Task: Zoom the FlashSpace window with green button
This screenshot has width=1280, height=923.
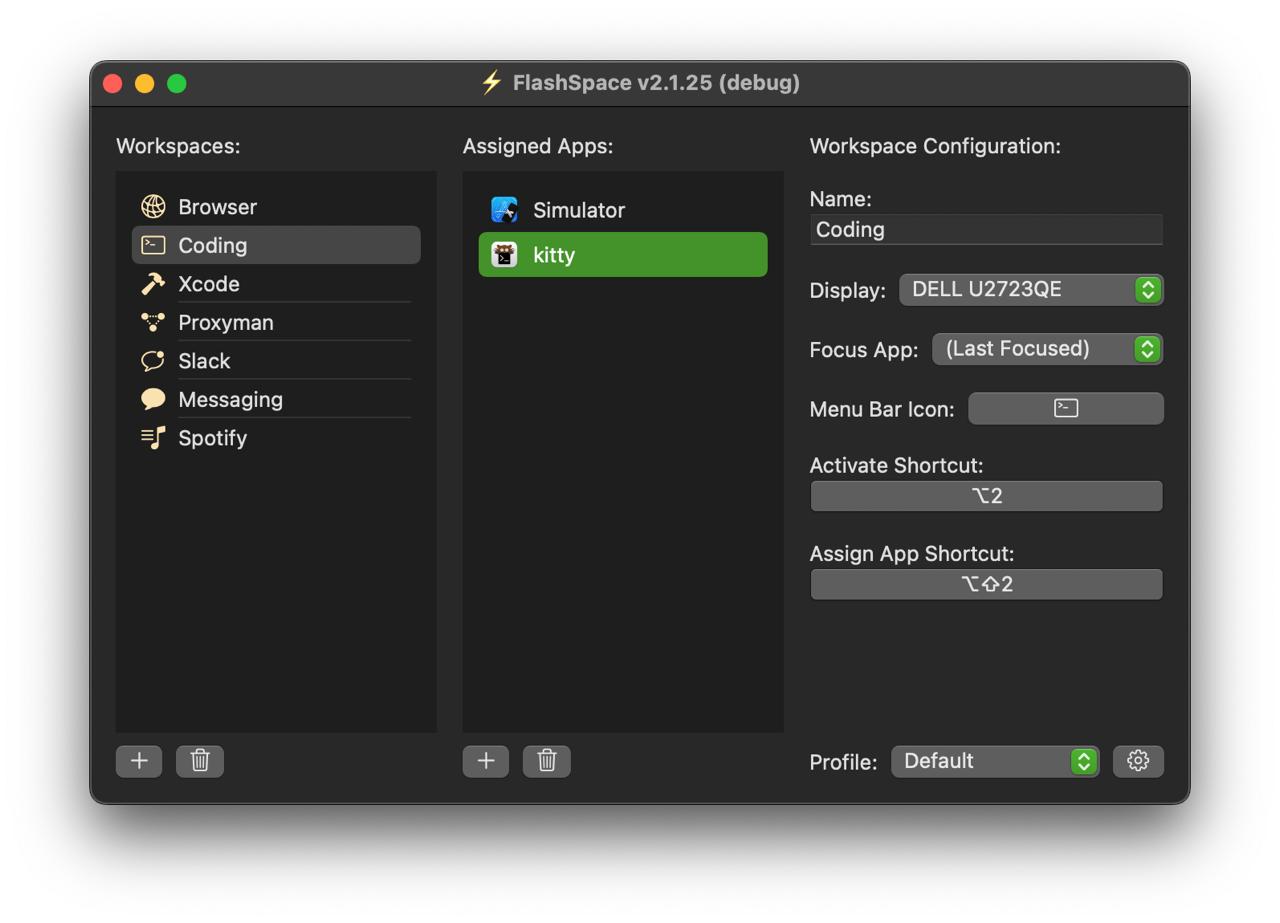Action: tap(177, 84)
